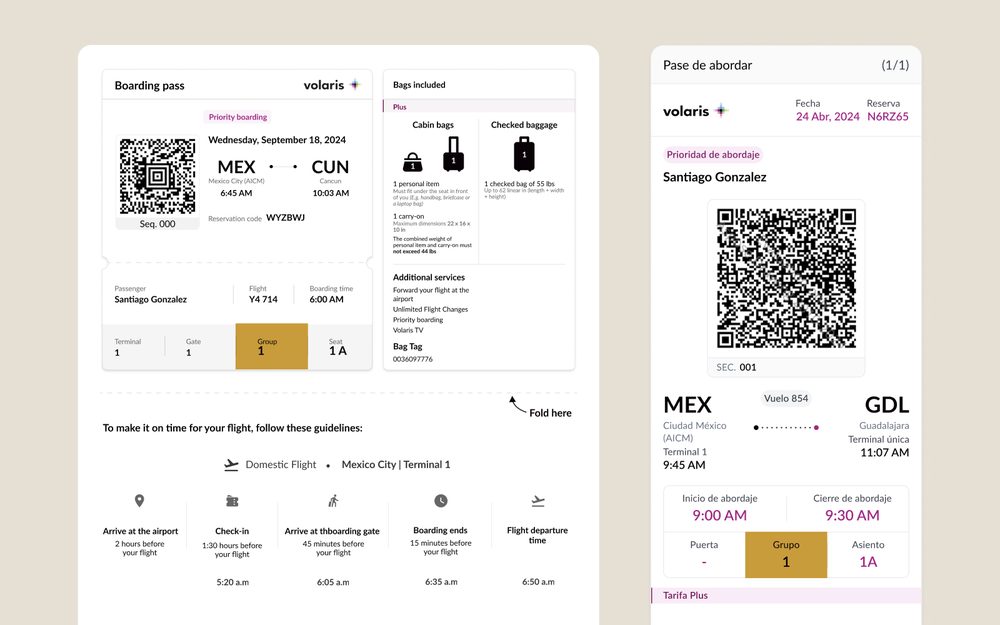
Task: Click the QR code on the printed boarding pass
Action: pyautogui.click(x=158, y=177)
